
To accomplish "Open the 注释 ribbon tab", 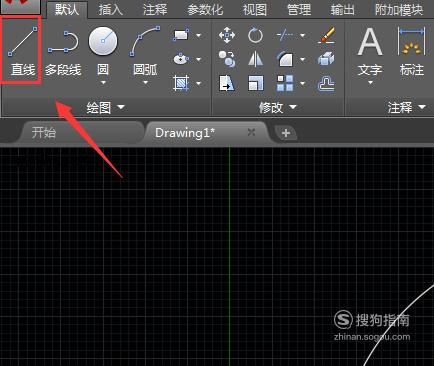I will tap(155, 10).
